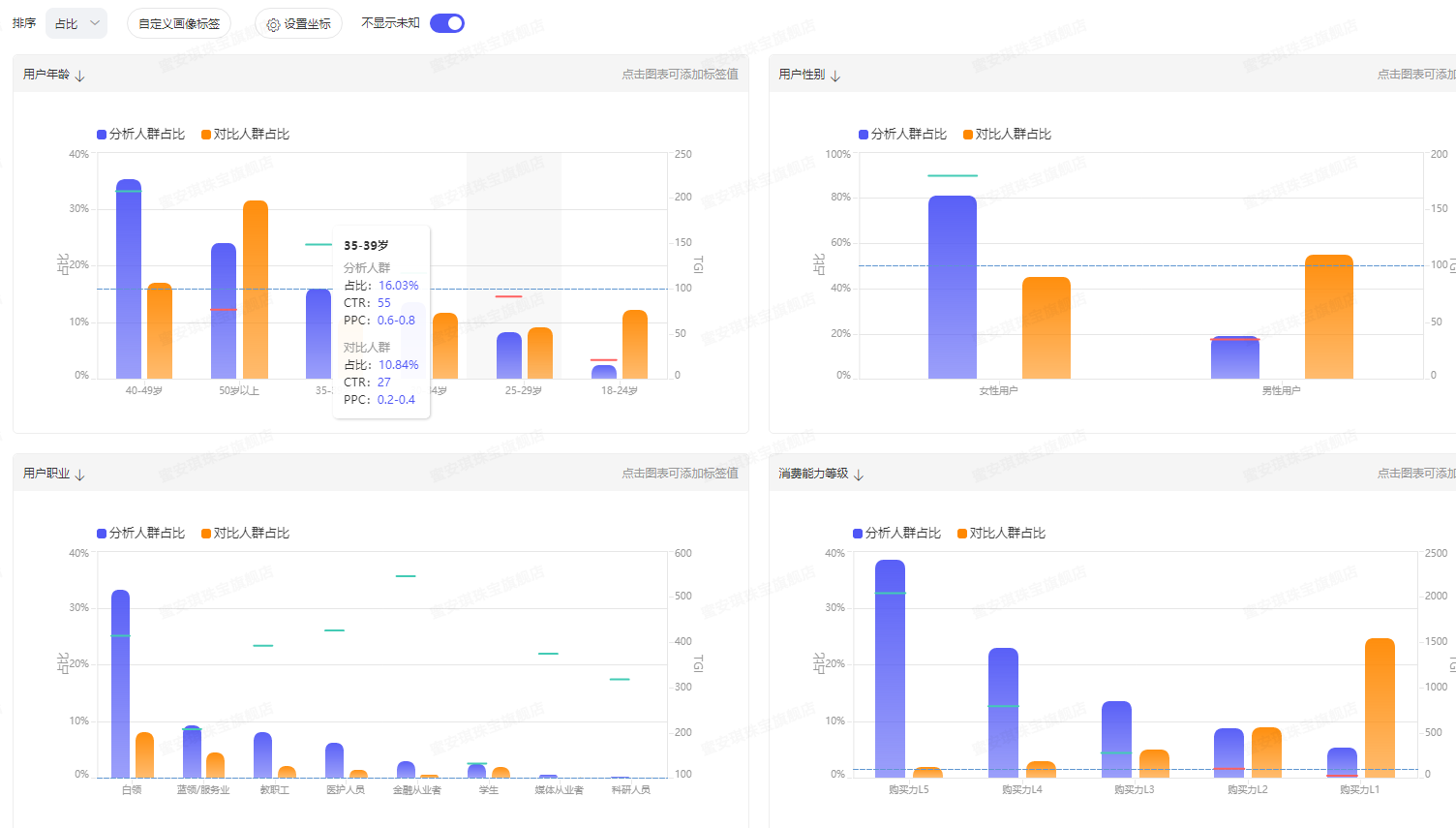Click sort arrow next to 用户性别
The image size is (1456, 828).
tap(835, 76)
